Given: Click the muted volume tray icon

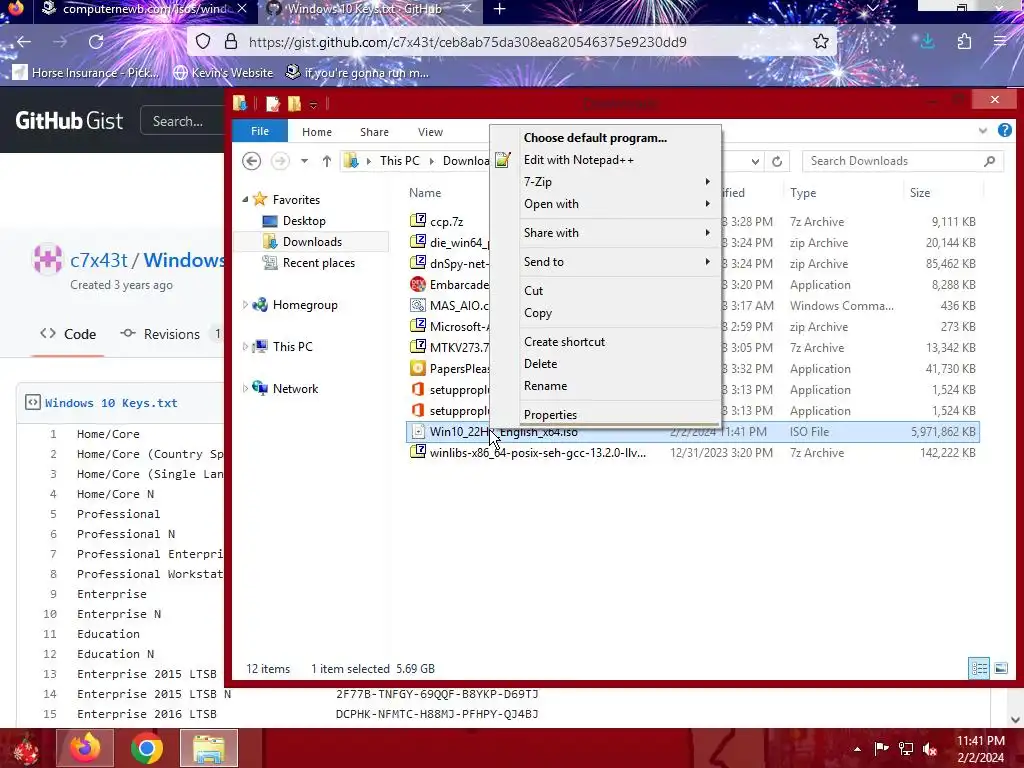Looking at the screenshot, I should coord(930,749).
